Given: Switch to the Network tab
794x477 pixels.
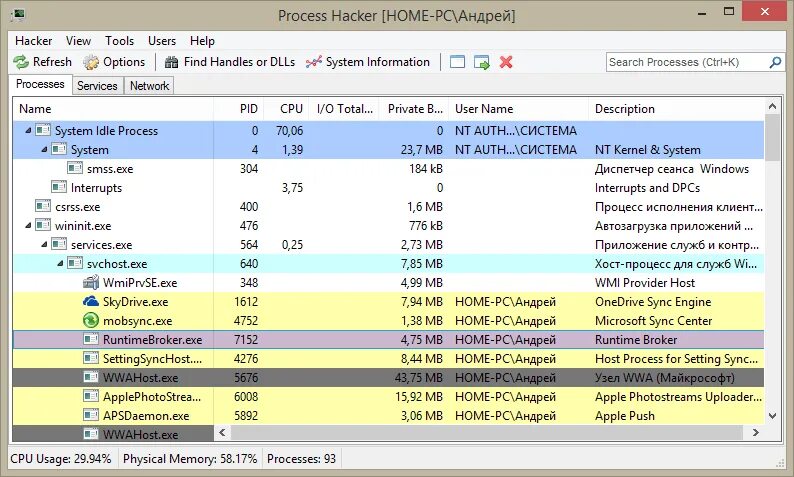Looking at the screenshot, I should (149, 86).
